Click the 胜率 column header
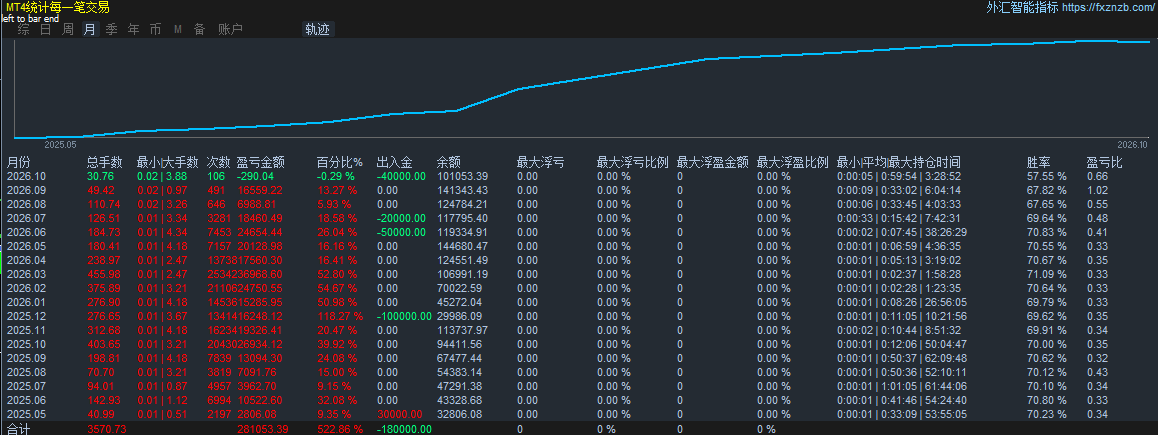 point(1039,162)
